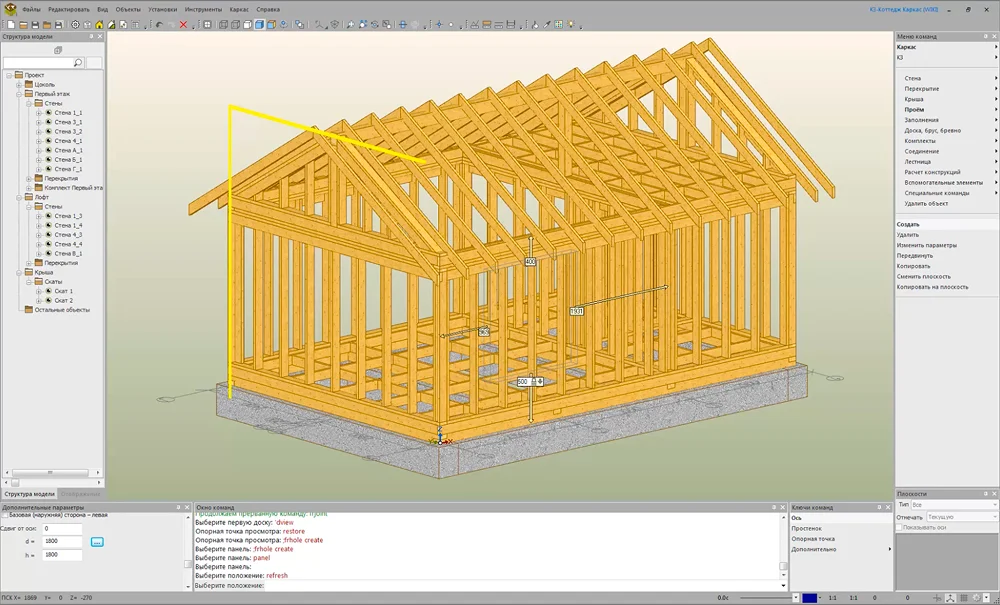
Task: Click the 'h =' input field
Action: pyautogui.click(x=62, y=554)
